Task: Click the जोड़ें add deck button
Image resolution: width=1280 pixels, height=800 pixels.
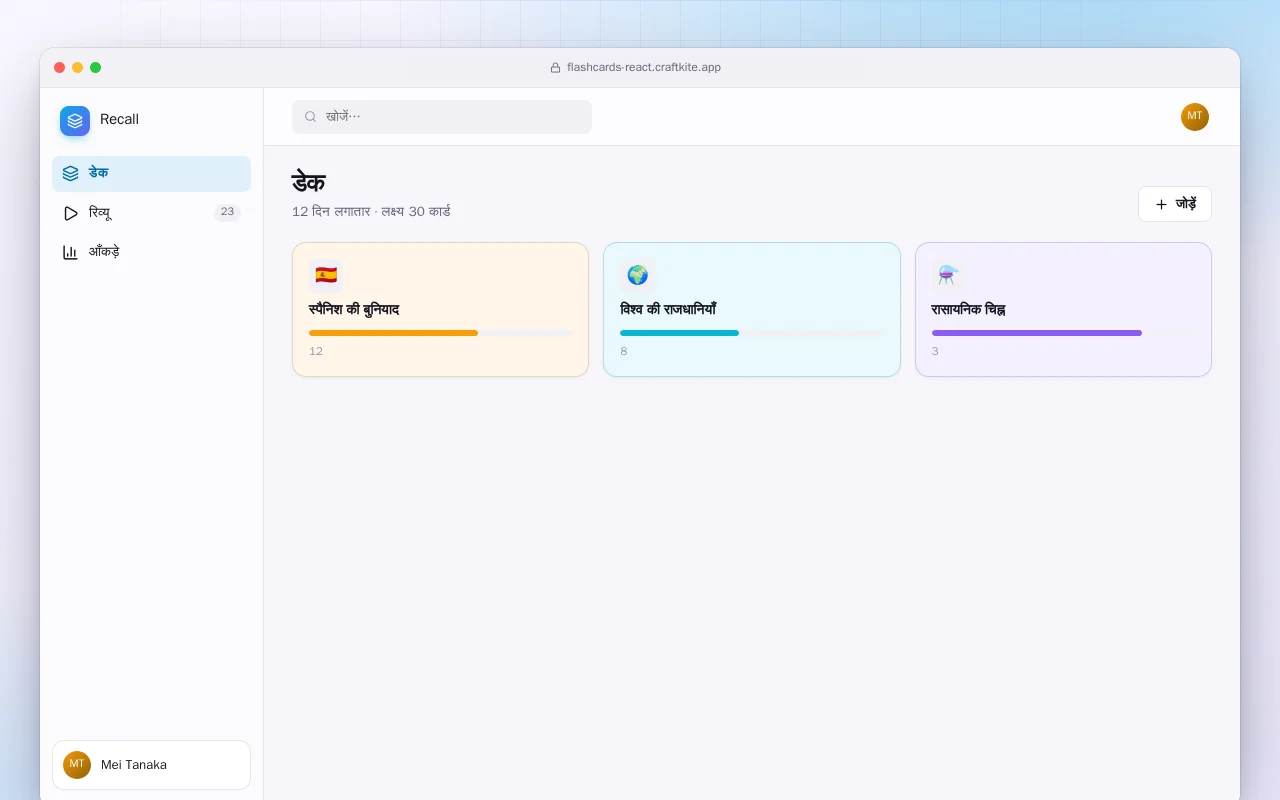Action: click(x=1175, y=204)
